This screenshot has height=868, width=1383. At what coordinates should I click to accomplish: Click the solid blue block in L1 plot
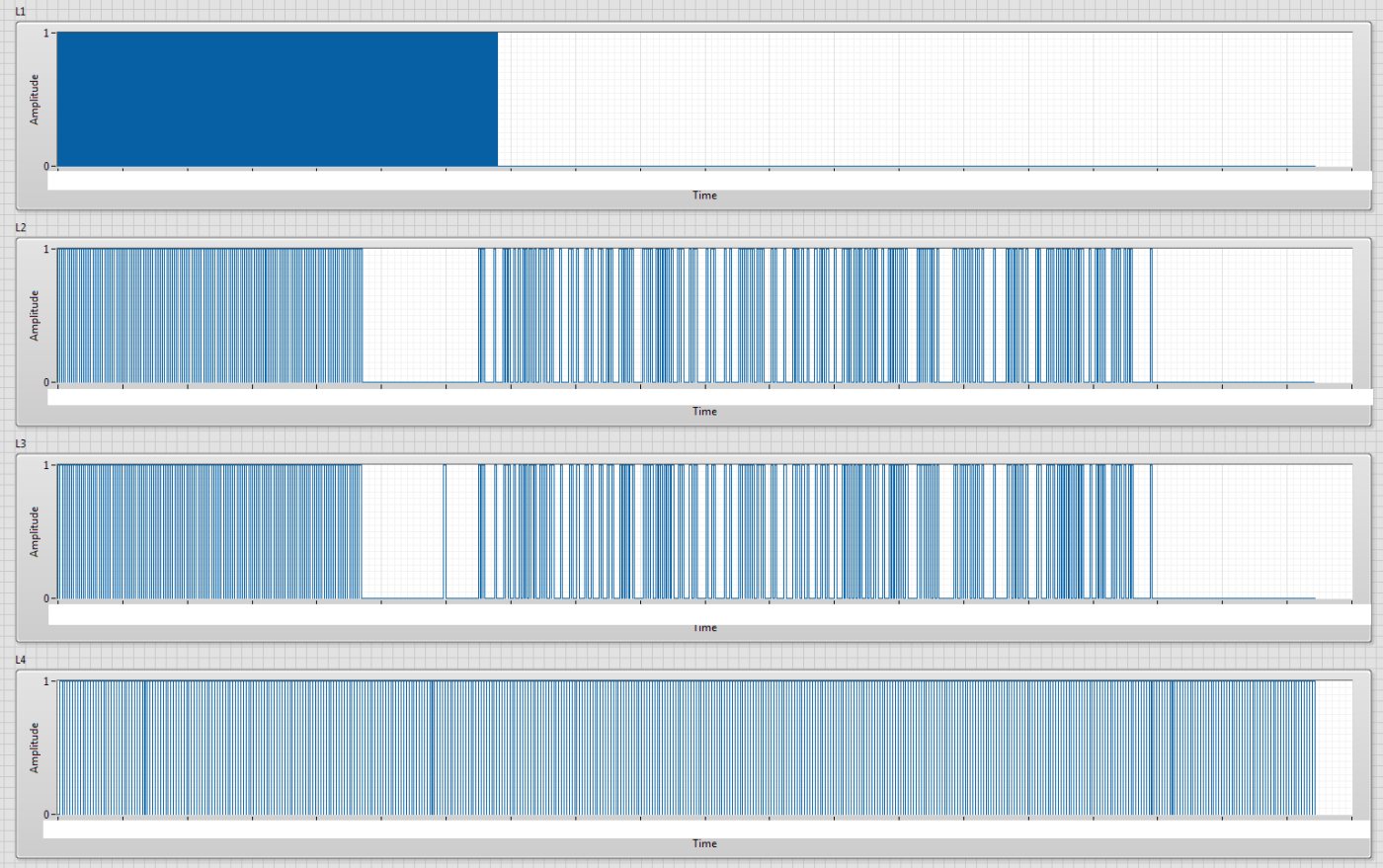point(278,99)
